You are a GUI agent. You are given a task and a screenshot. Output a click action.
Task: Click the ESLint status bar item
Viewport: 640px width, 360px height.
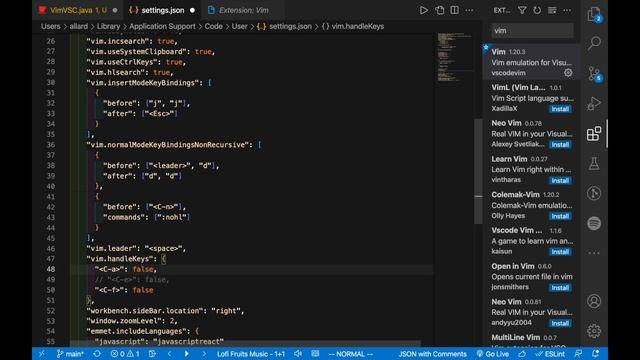coord(550,353)
